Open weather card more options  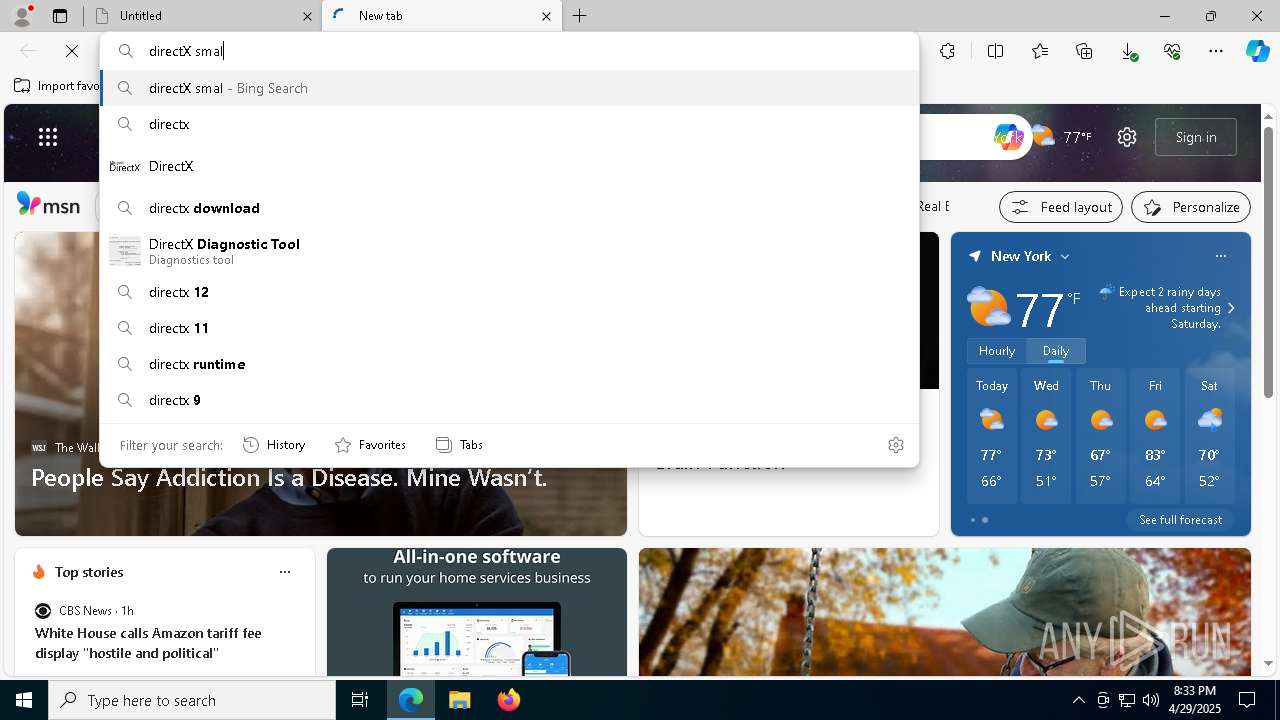tap(1221, 256)
